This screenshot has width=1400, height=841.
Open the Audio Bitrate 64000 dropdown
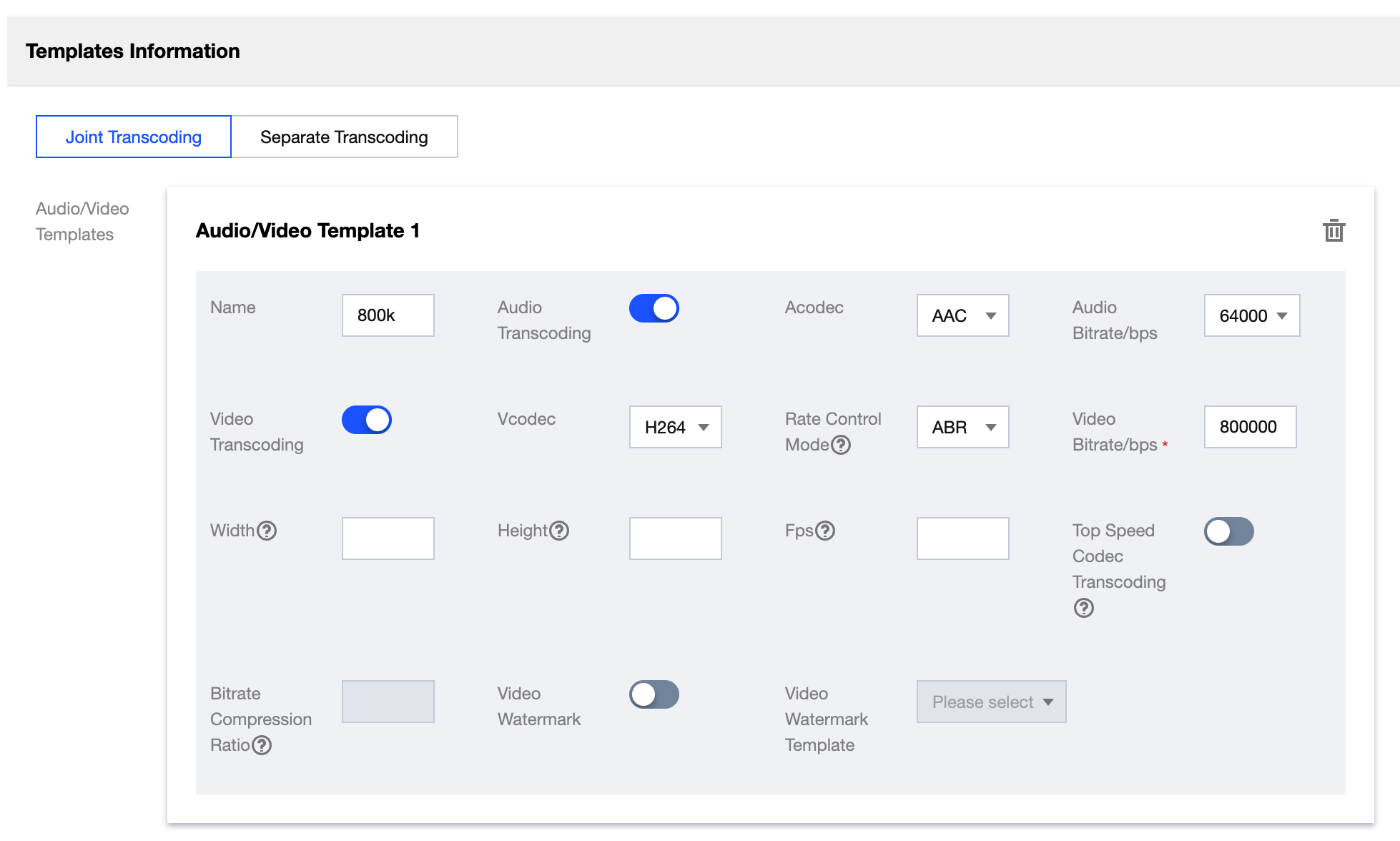1251,315
